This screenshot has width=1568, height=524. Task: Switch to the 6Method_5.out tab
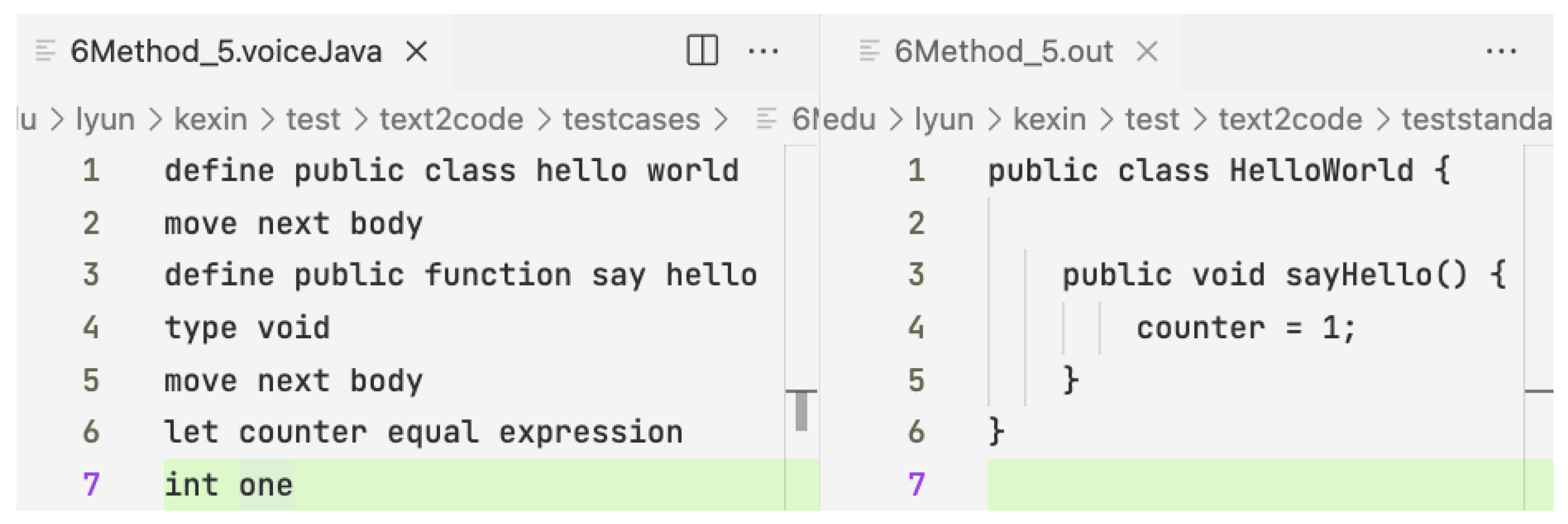[1003, 51]
